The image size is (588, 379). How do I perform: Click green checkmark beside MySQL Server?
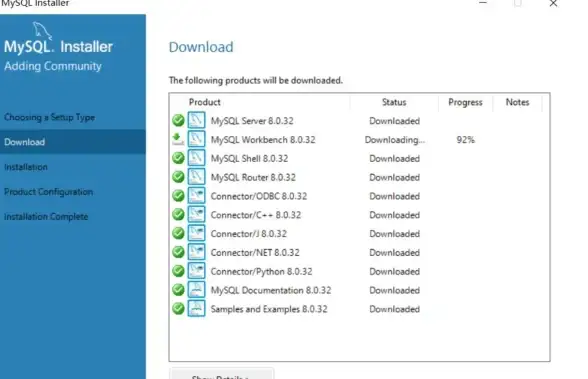178,120
